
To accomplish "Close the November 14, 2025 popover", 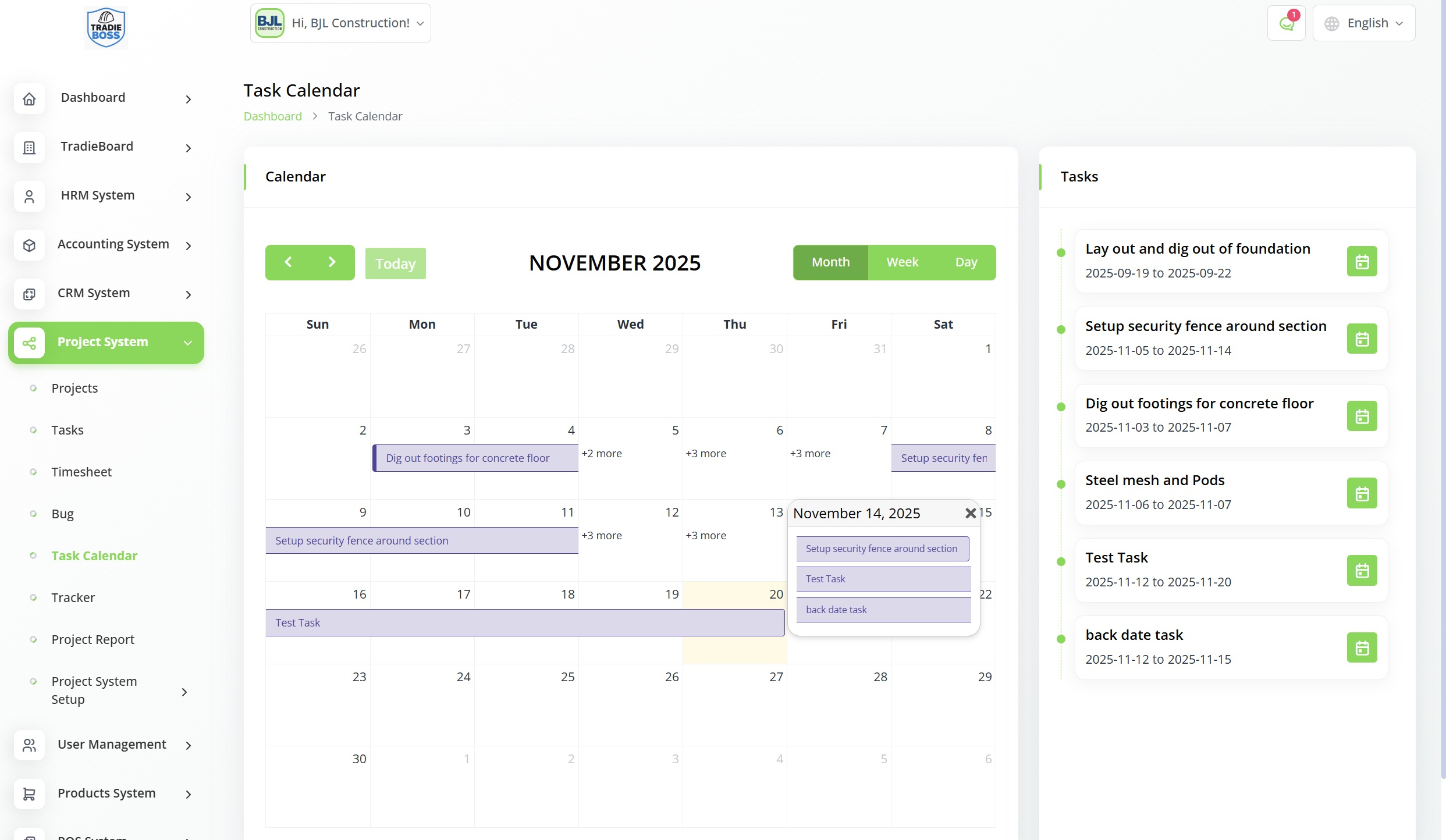I will coord(970,513).
